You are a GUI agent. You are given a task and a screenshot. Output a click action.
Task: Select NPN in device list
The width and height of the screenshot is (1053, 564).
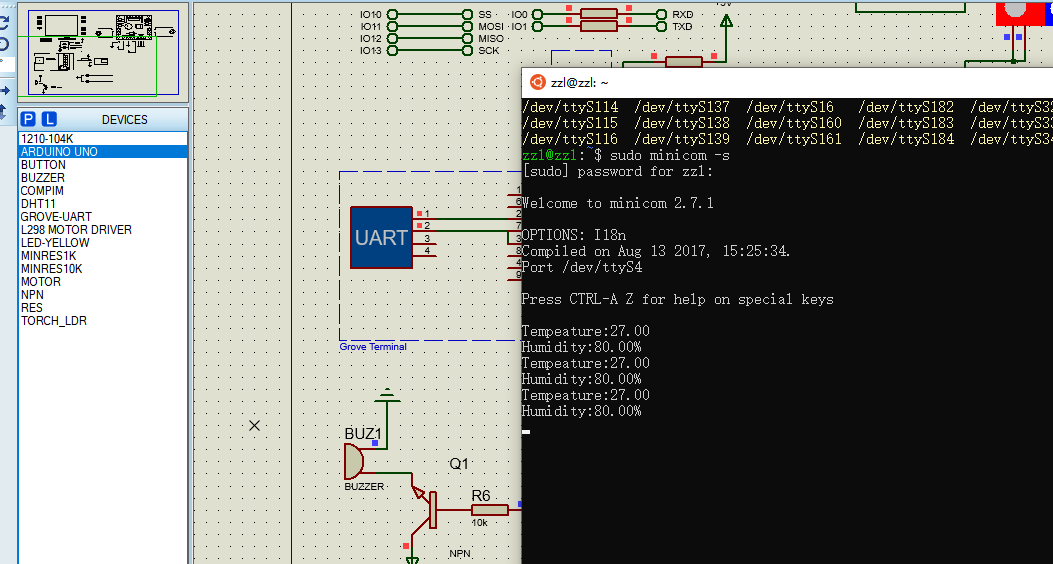click(x=103, y=295)
